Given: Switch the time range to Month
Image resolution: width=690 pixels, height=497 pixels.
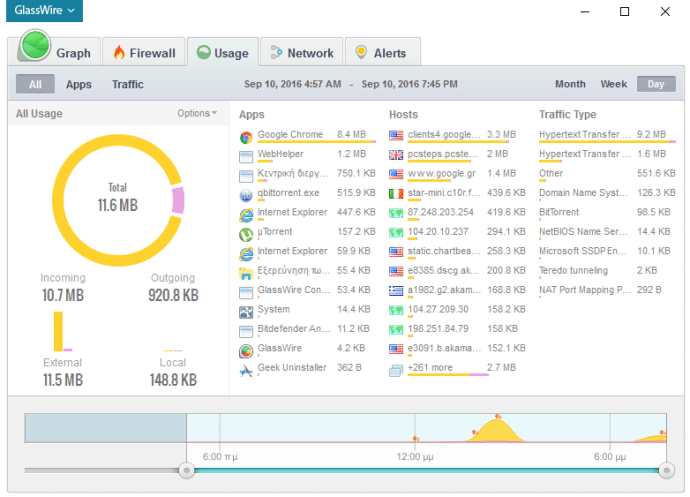Looking at the screenshot, I should (570, 84).
